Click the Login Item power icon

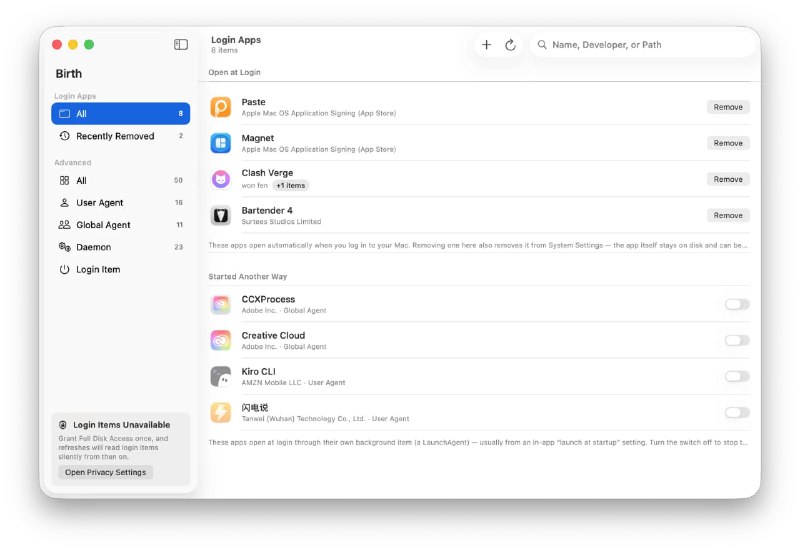(64, 269)
